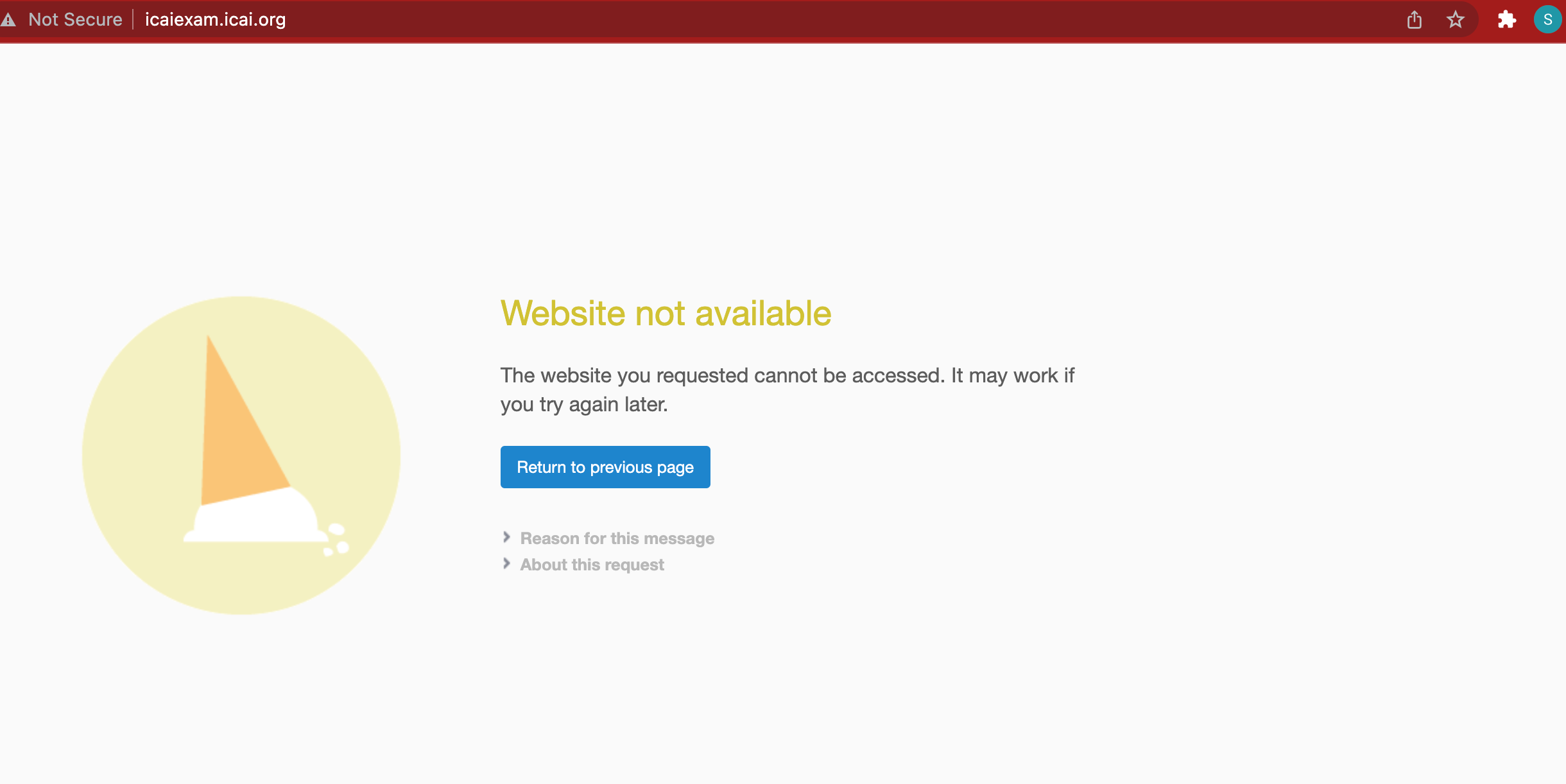The height and width of the screenshot is (784, 1566).
Task: Open the Extensions puzzle icon
Action: (x=1506, y=20)
